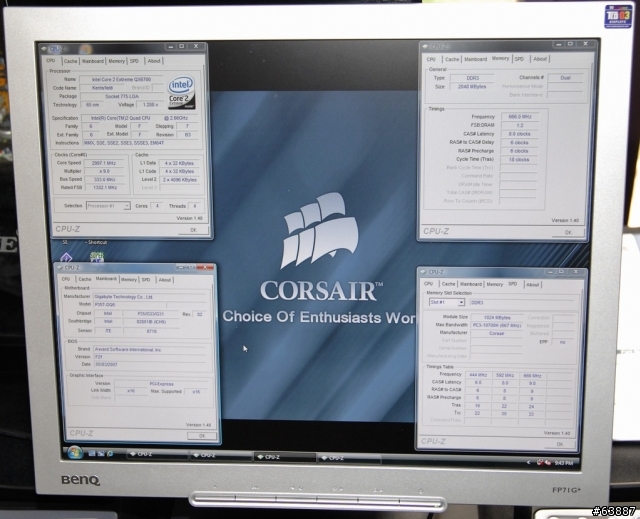Select Cache tab in Mainboard window
The height and width of the screenshot is (519, 640).
coord(84,279)
